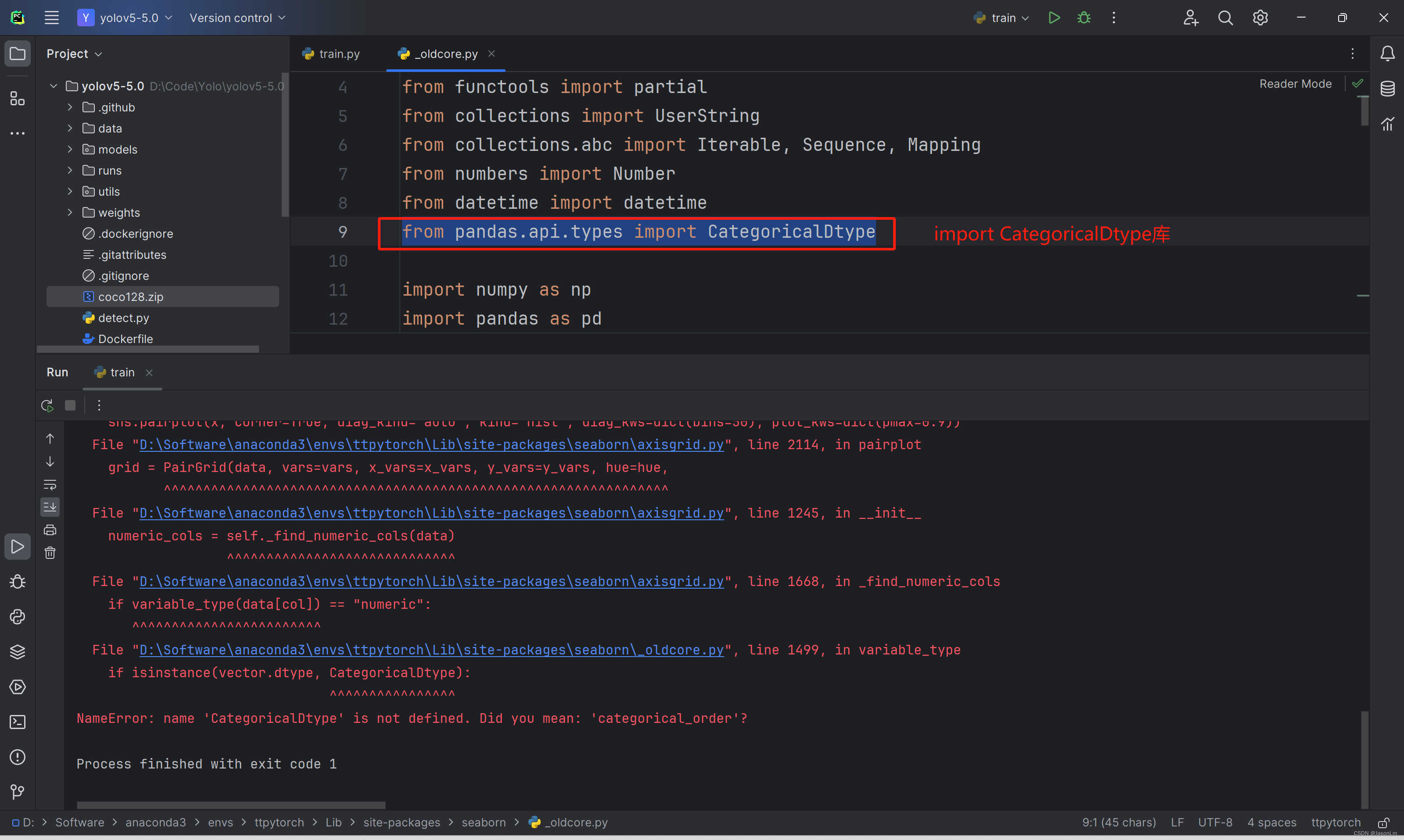The height and width of the screenshot is (840, 1404).
Task: Open the Structure tool window
Action: click(x=18, y=99)
